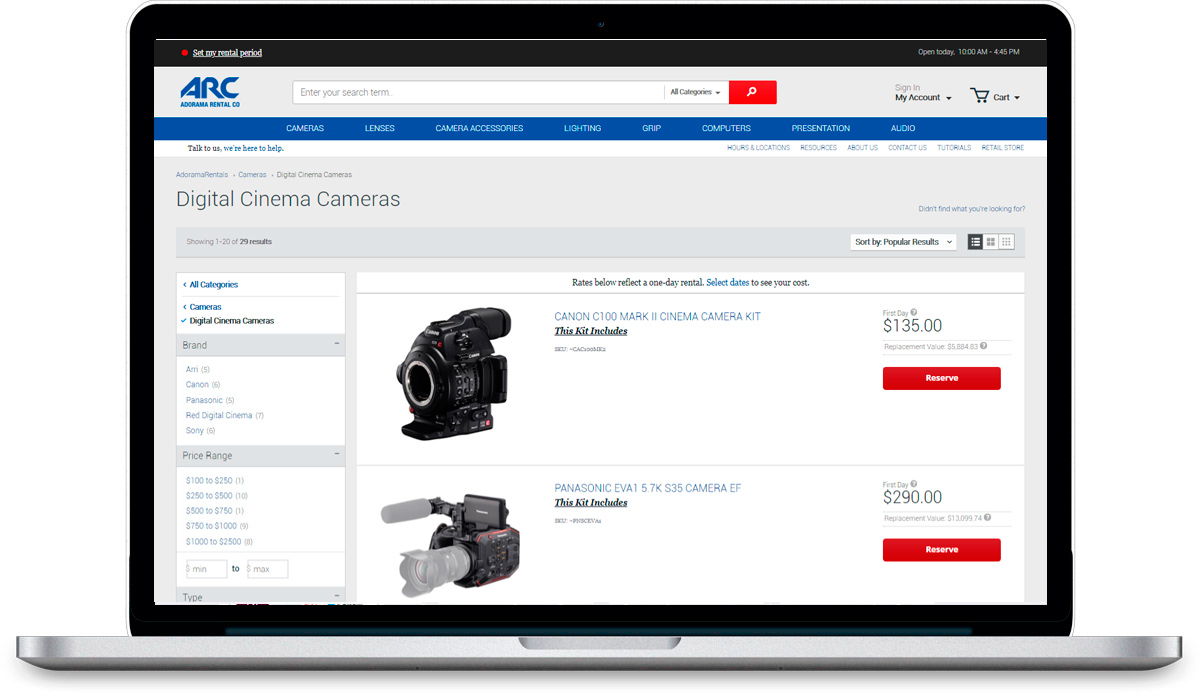Show This Kit Includes for Panasonic EVA1
The height and width of the screenshot is (693, 1200).
coord(591,503)
